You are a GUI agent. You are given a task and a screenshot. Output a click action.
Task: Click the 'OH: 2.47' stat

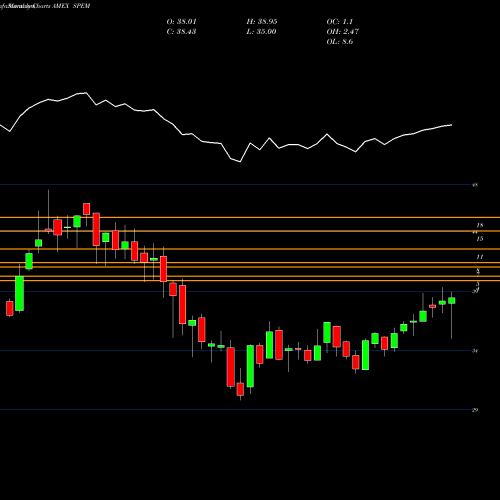click(343, 32)
